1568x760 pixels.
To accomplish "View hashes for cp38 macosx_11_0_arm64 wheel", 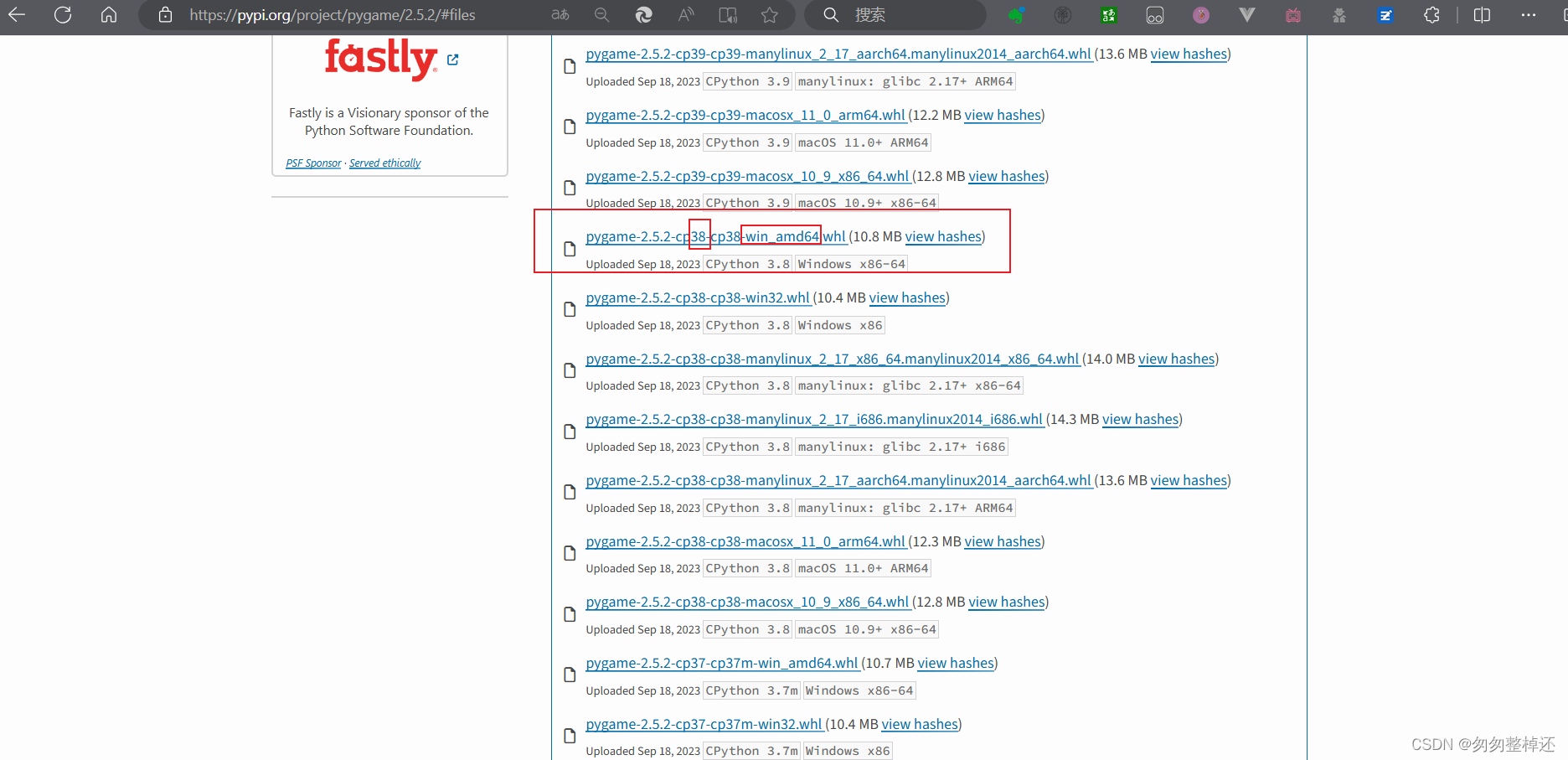I will pos(1003,541).
